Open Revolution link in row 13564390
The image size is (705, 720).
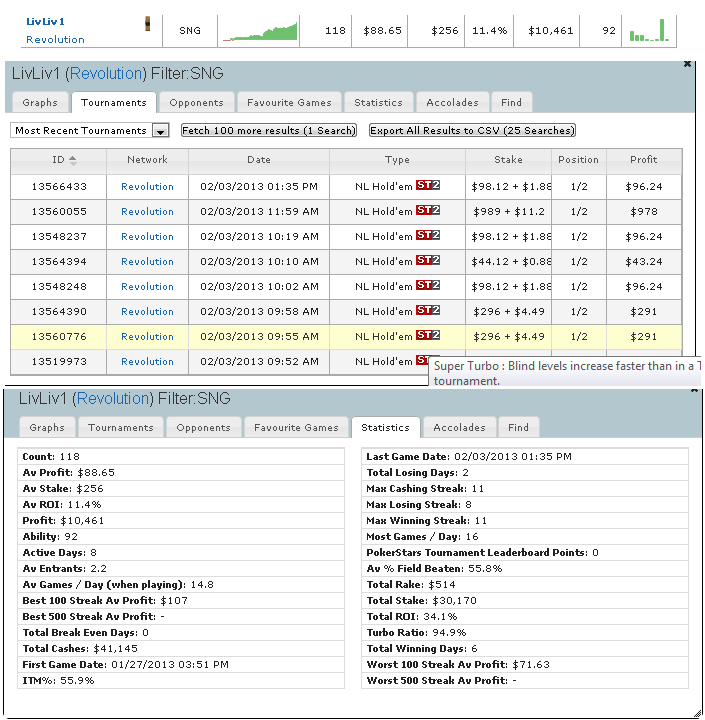pos(147,311)
